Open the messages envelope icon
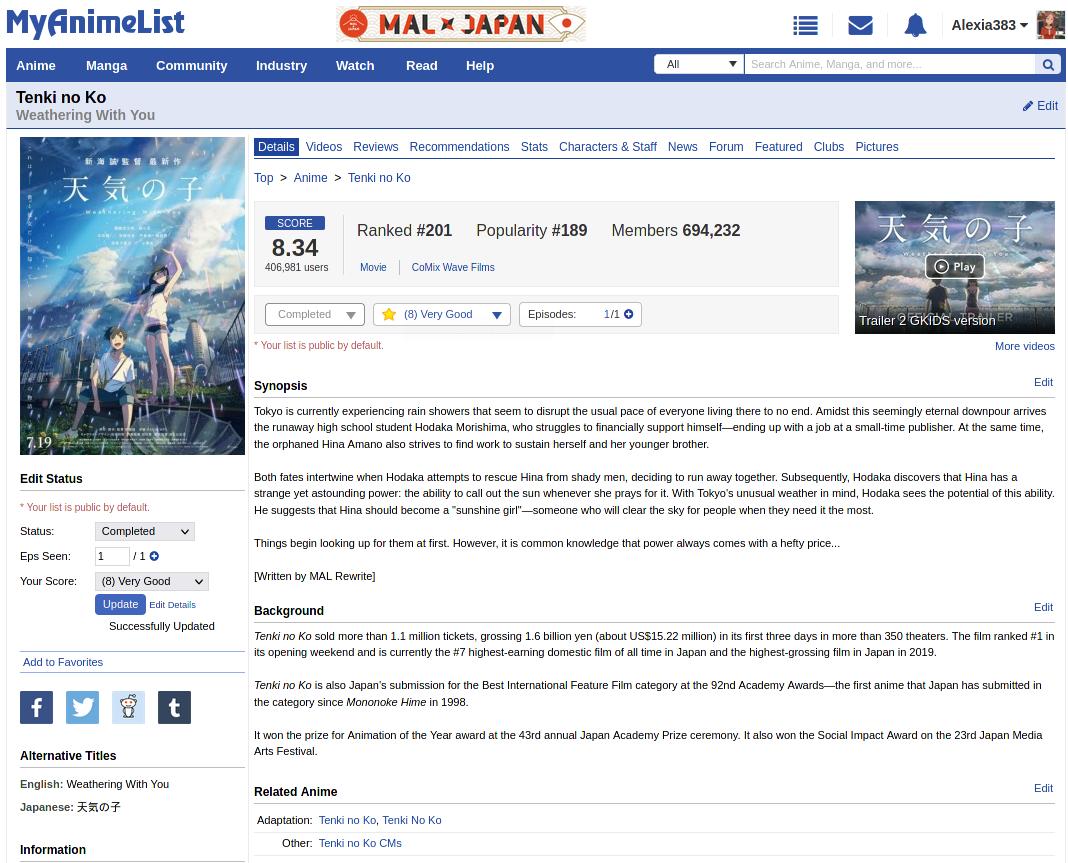Viewport: 1068px width, 863px height. click(860, 26)
